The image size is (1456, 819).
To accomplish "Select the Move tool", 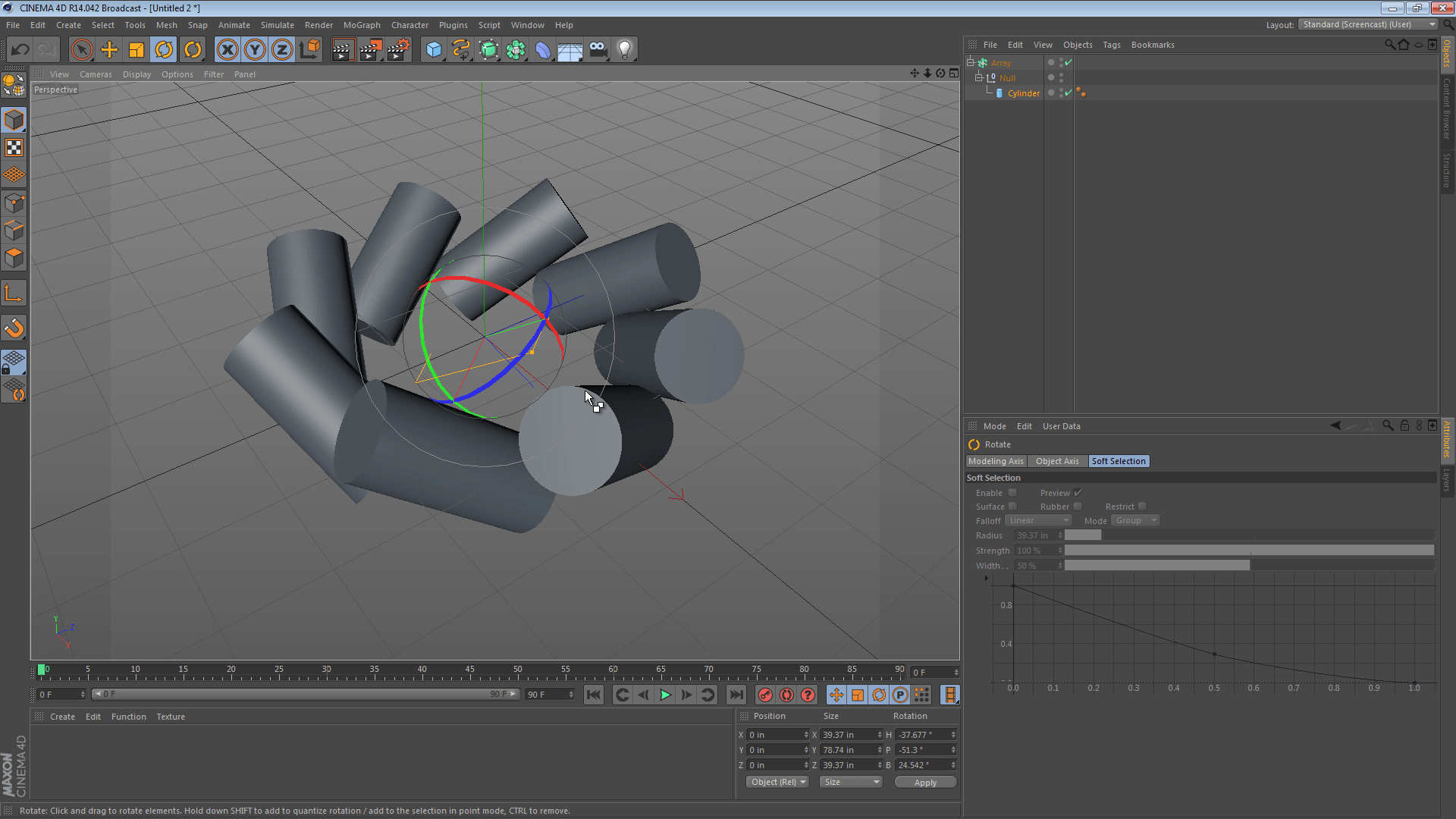I will click(109, 49).
